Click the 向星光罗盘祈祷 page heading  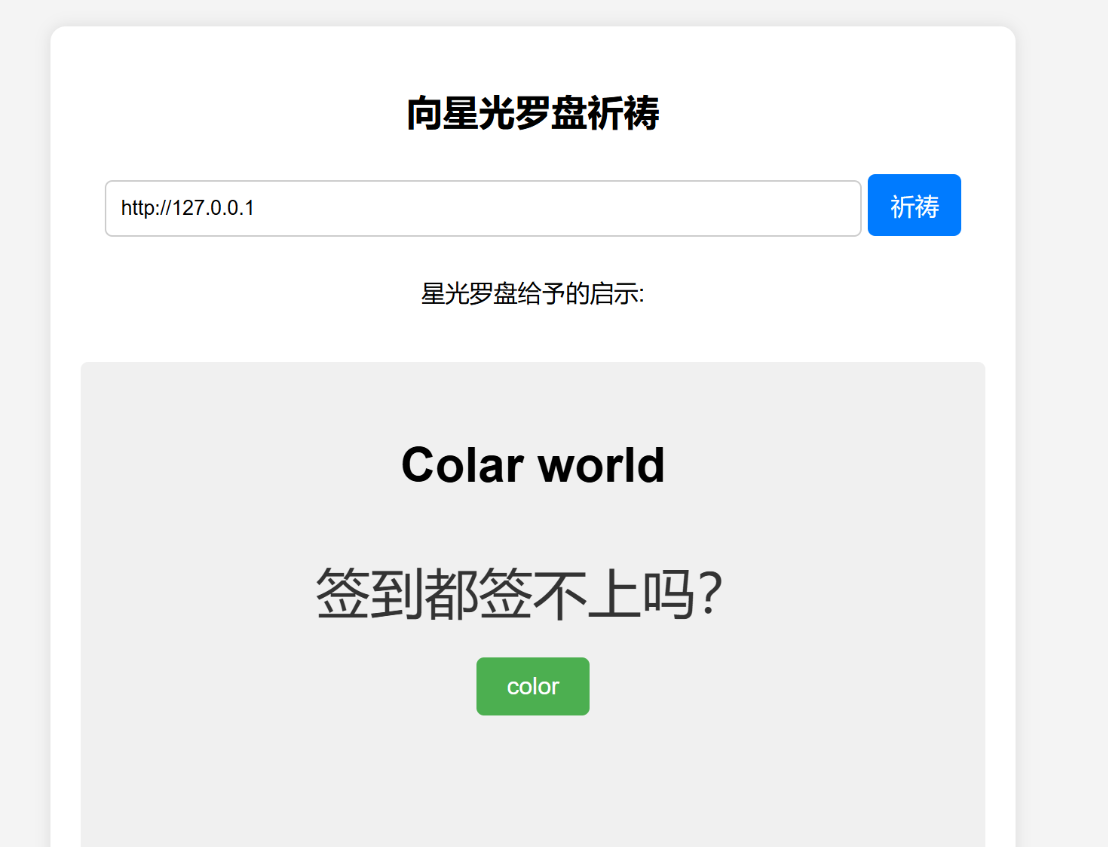click(x=532, y=114)
